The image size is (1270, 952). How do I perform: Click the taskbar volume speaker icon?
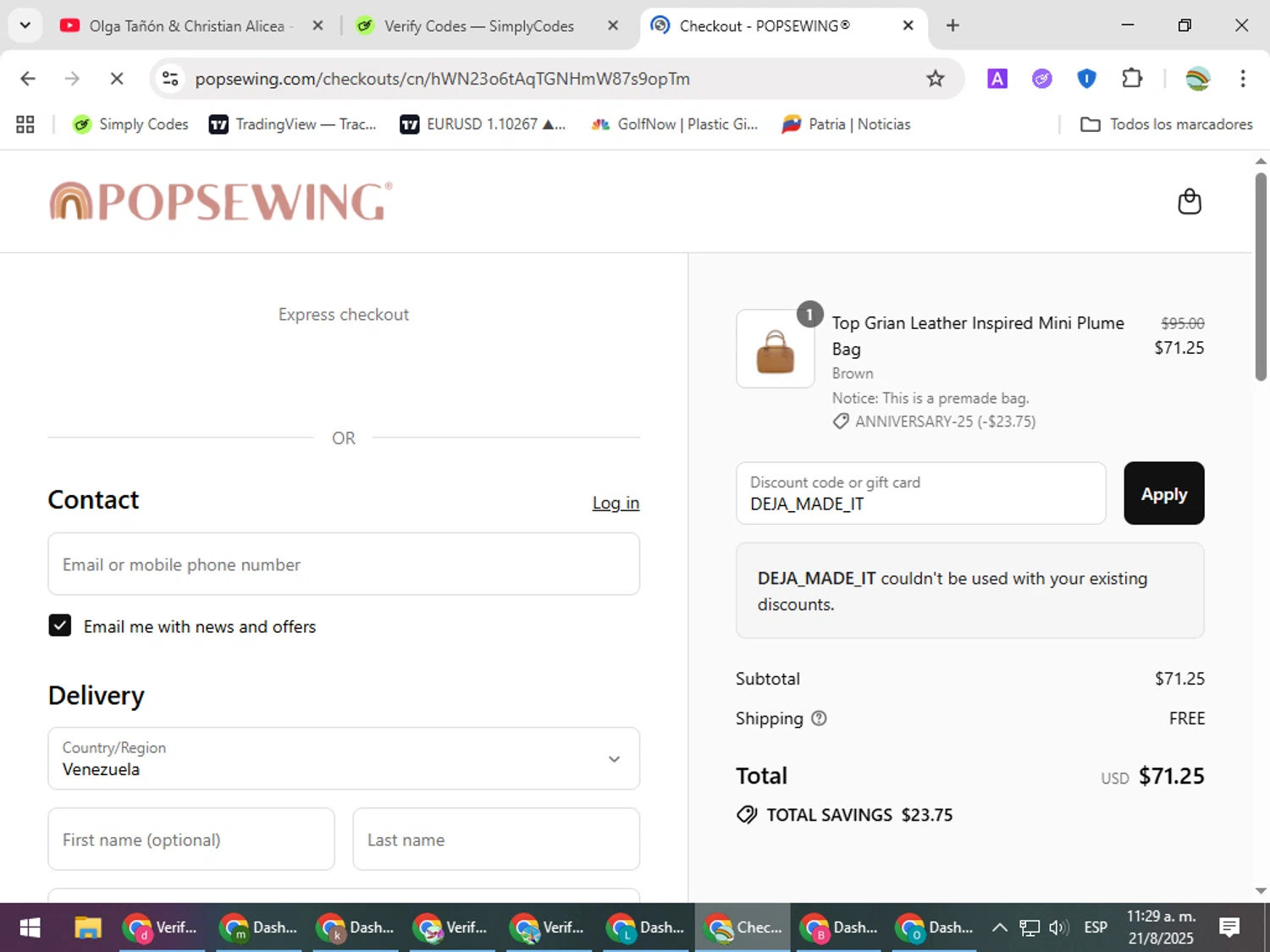pos(1058,927)
